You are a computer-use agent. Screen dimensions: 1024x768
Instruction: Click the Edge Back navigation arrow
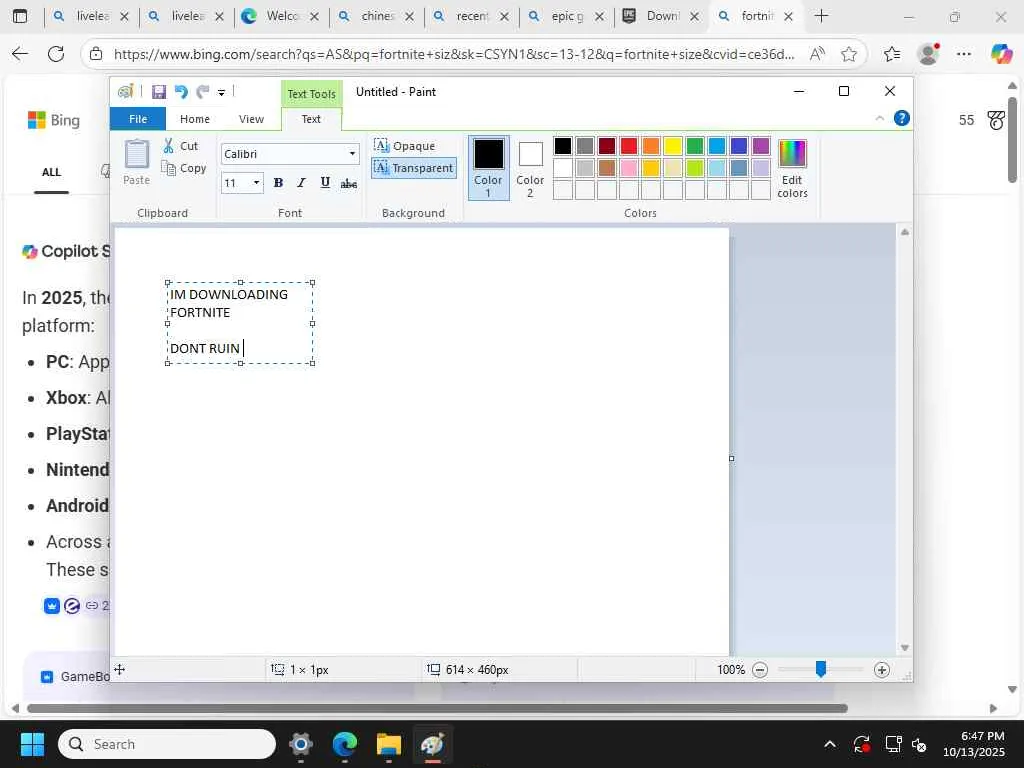(20, 54)
